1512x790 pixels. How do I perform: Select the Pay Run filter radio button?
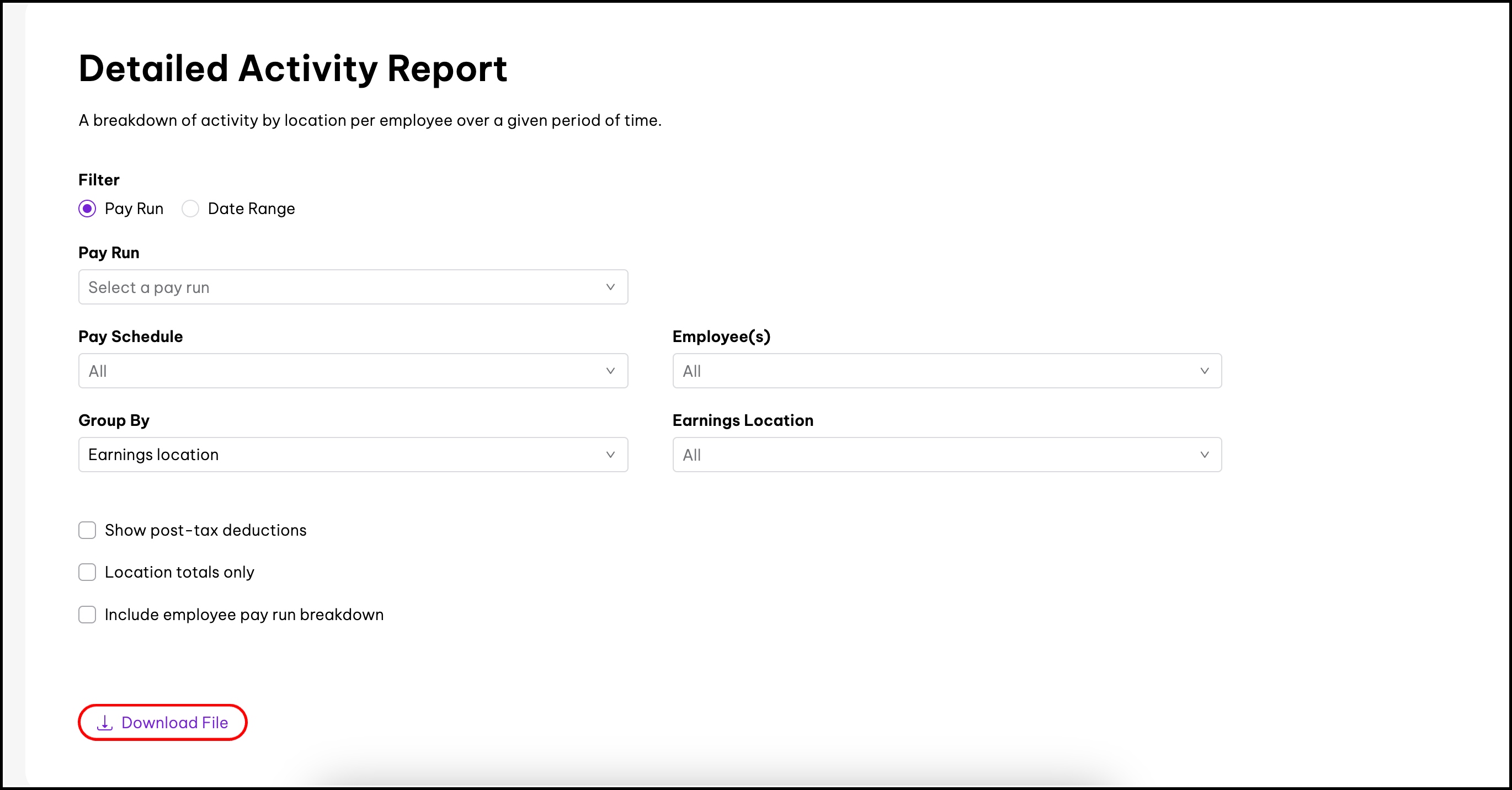point(87,209)
